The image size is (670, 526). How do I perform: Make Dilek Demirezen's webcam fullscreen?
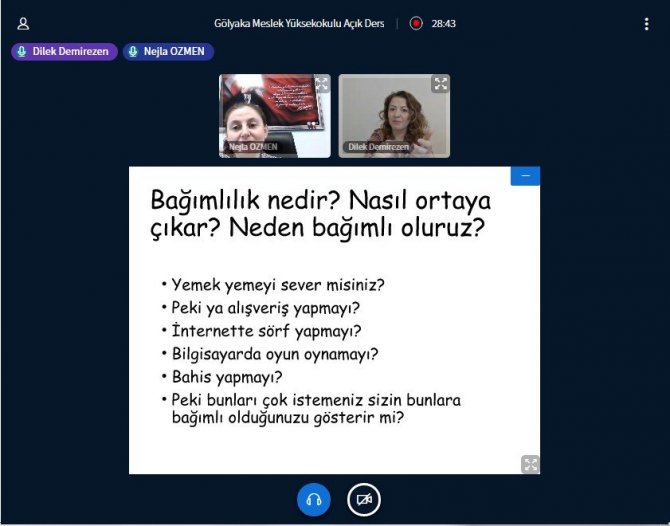[x=440, y=84]
